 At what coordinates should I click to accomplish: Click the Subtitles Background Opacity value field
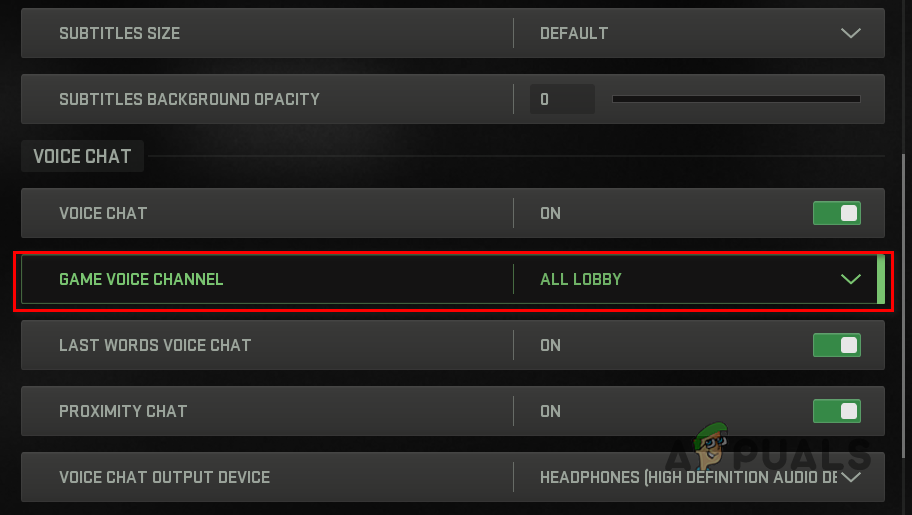(x=561, y=99)
